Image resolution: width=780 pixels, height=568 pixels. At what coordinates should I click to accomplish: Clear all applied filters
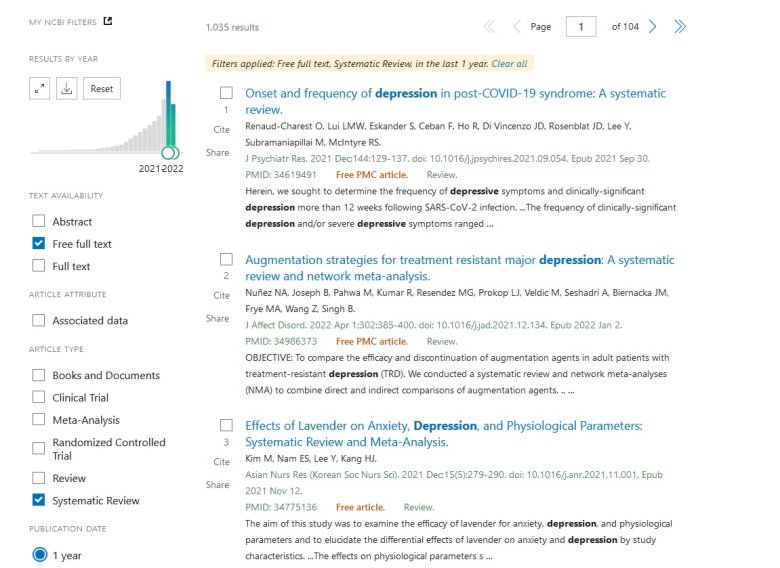[x=509, y=64]
